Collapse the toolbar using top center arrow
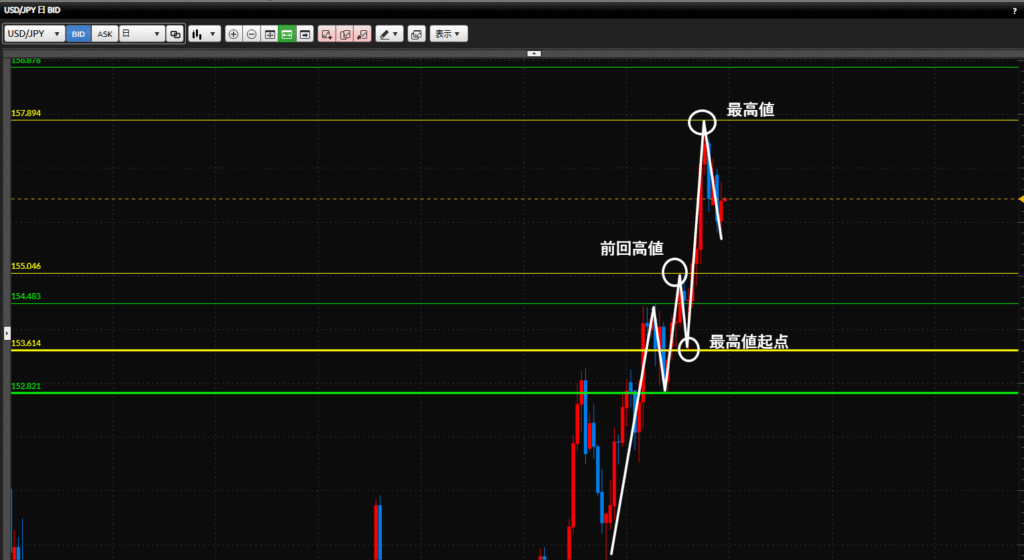Image resolution: width=1024 pixels, height=560 pixels. pyautogui.click(x=533, y=53)
